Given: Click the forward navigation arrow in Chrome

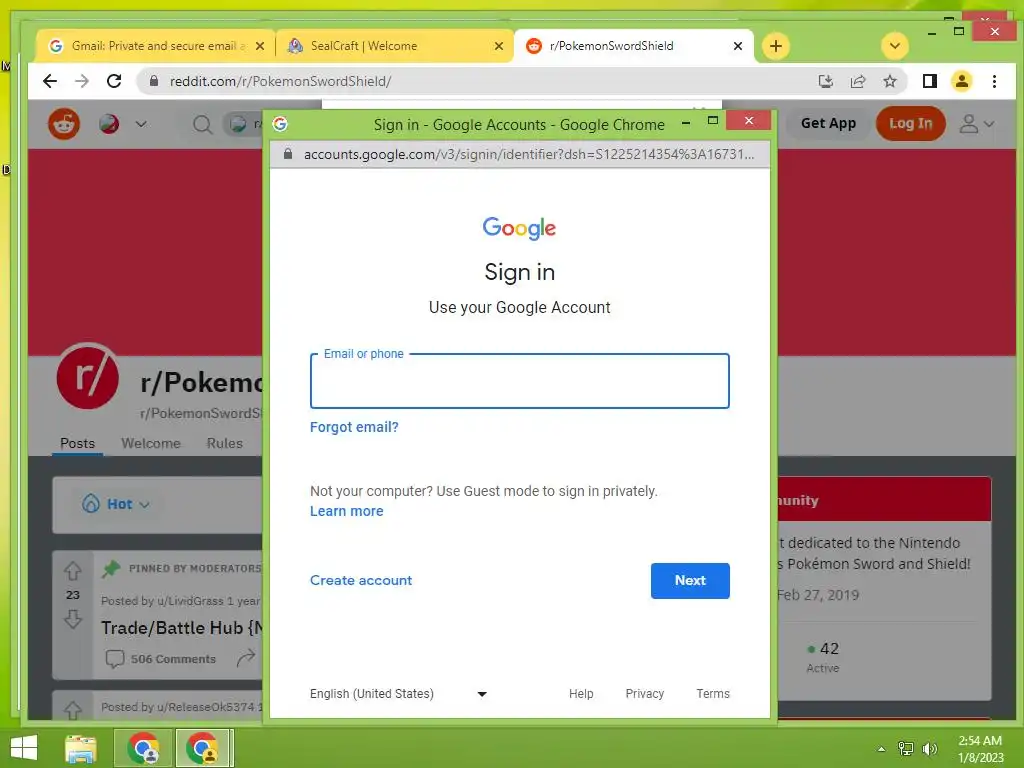Looking at the screenshot, I should coord(82,81).
